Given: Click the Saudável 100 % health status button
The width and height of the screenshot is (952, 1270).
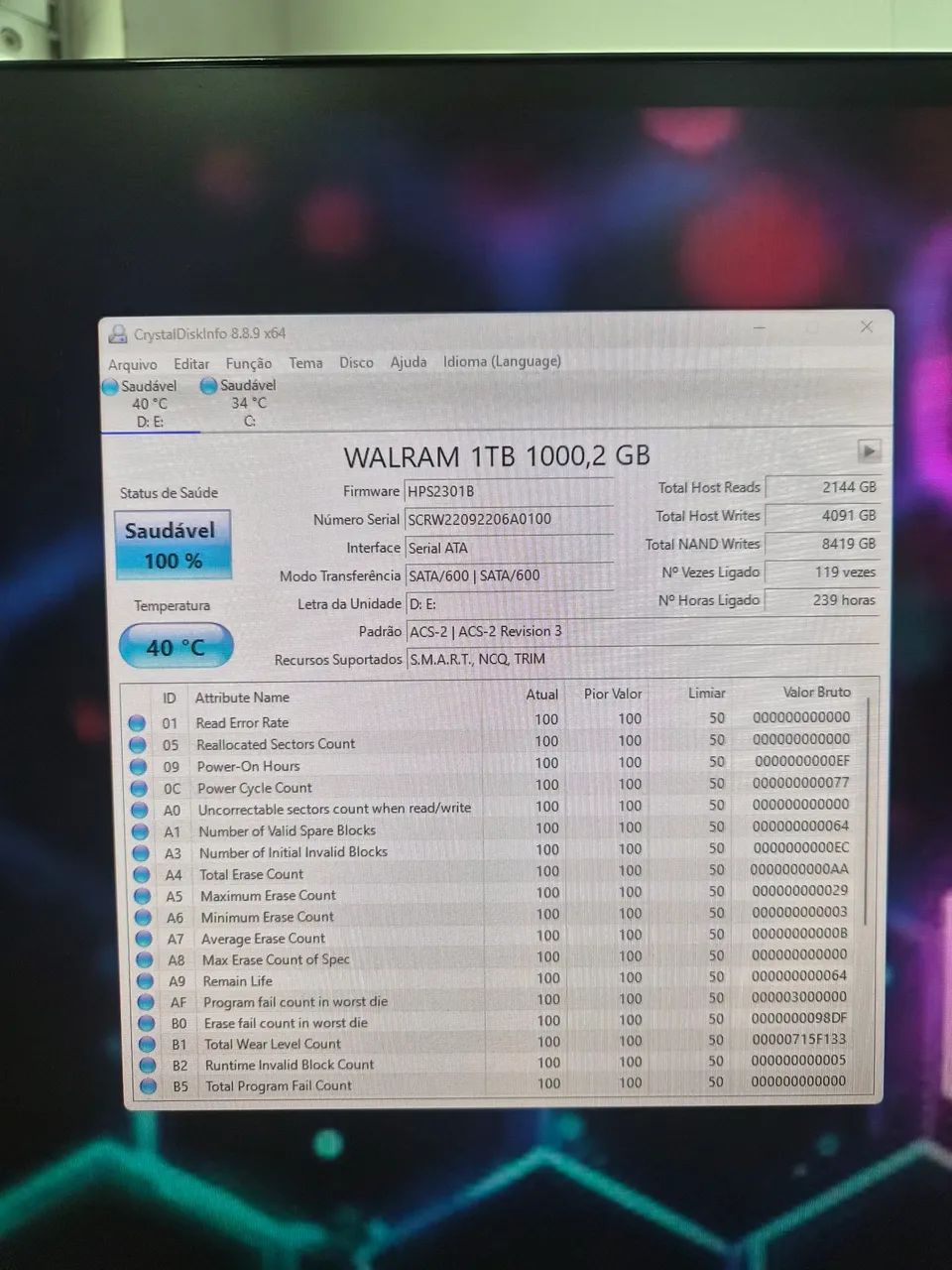Looking at the screenshot, I should click(173, 546).
